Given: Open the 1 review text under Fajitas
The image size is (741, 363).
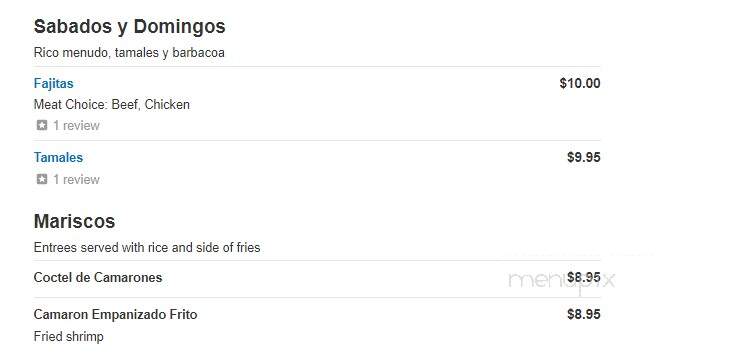Looking at the screenshot, I should coord(76,126).
